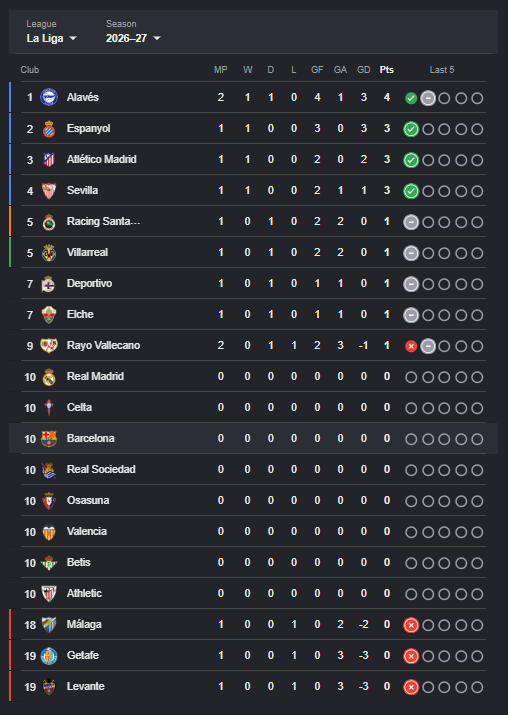The image size is (508, 715).
Task: Click the Atlético Madrid crest icon
Action: 49,160
